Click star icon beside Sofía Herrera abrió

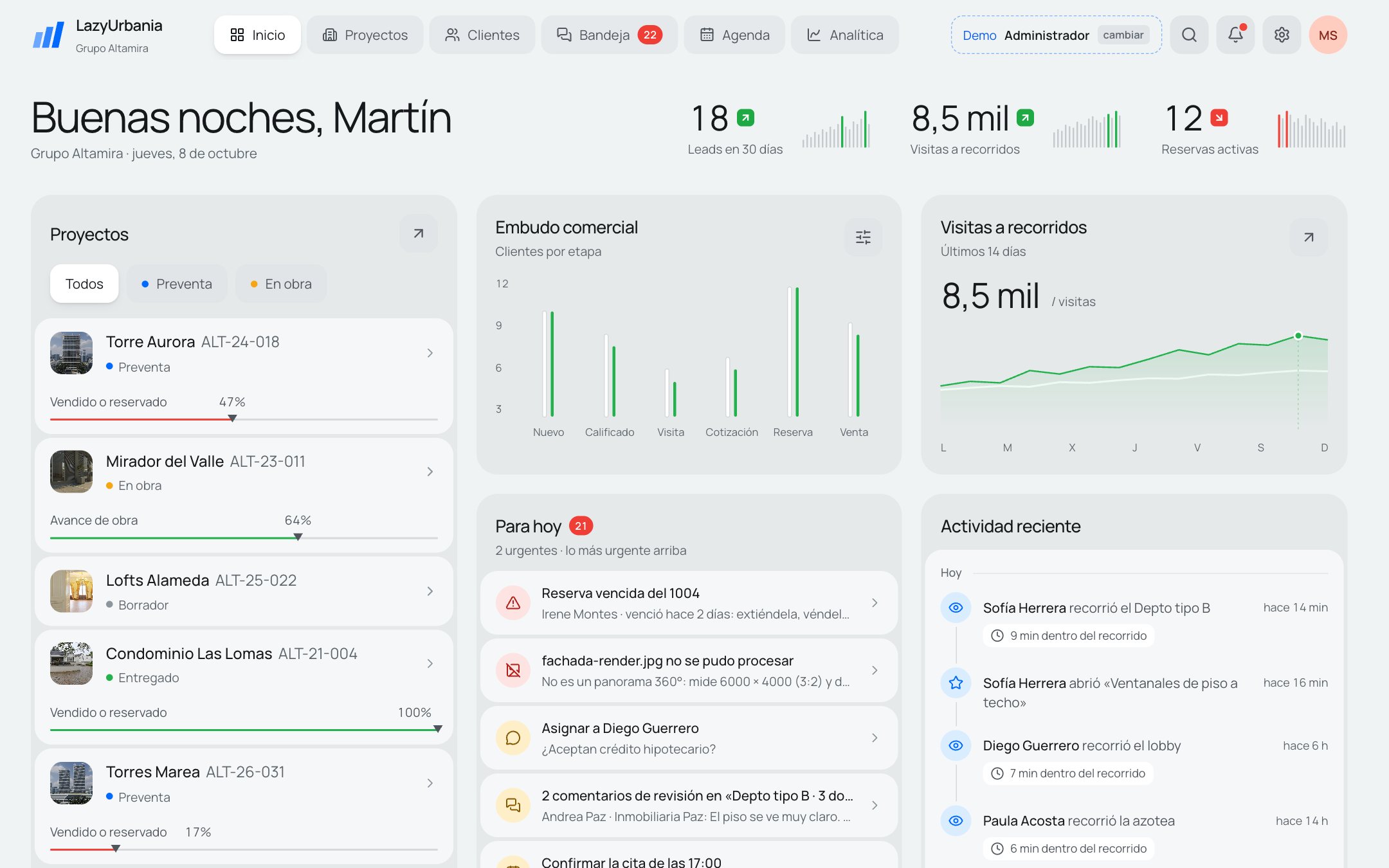point(956,683)
